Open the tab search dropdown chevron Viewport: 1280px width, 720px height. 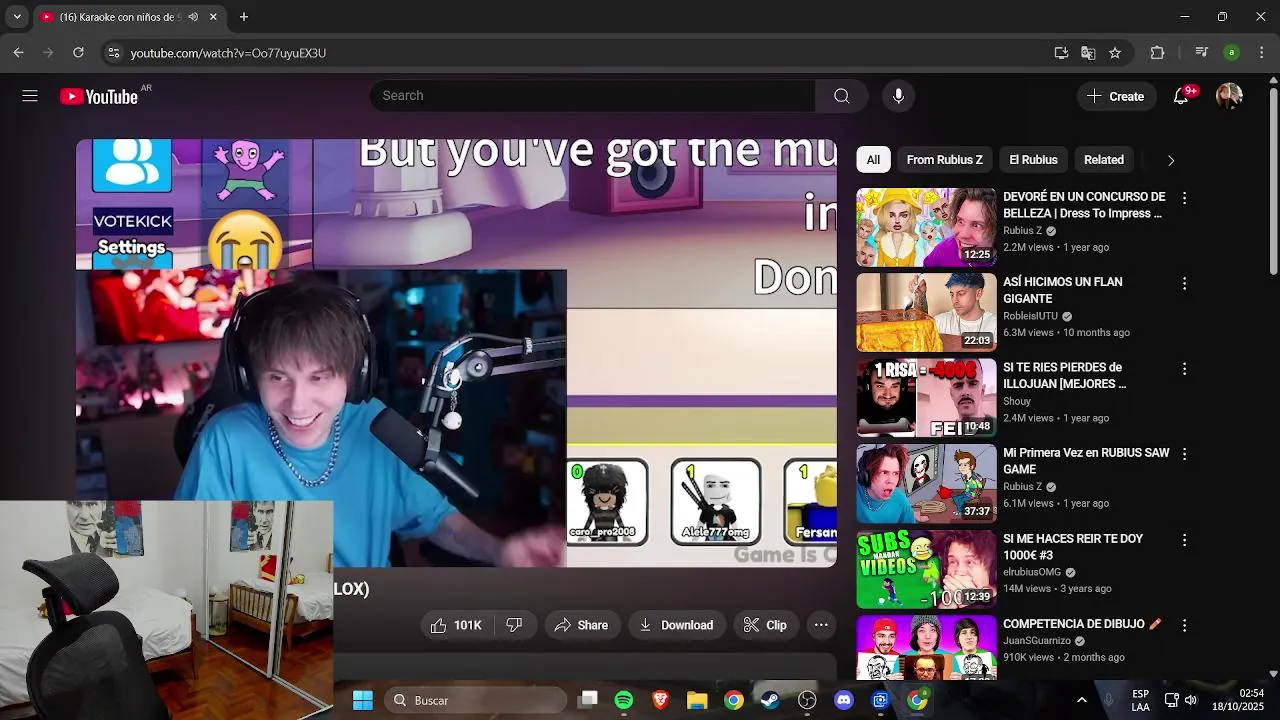[17, 17]
